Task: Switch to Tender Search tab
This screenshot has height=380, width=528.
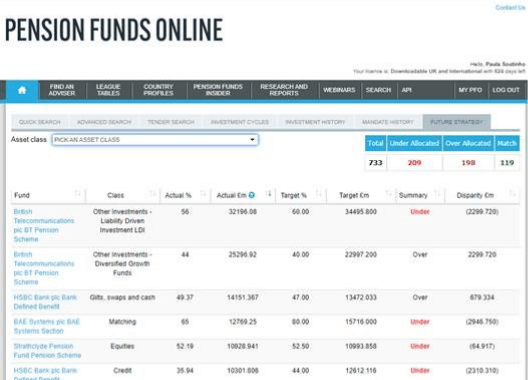Action: coord(171,122)
